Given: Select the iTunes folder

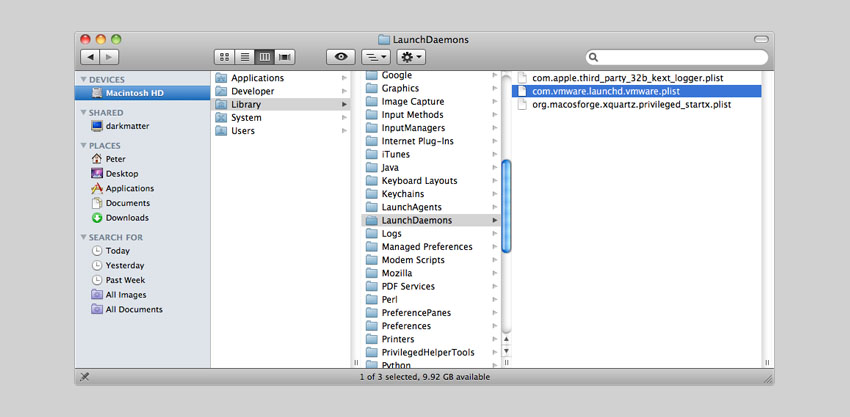Looking at the screenshot, I should click(431, 154).
